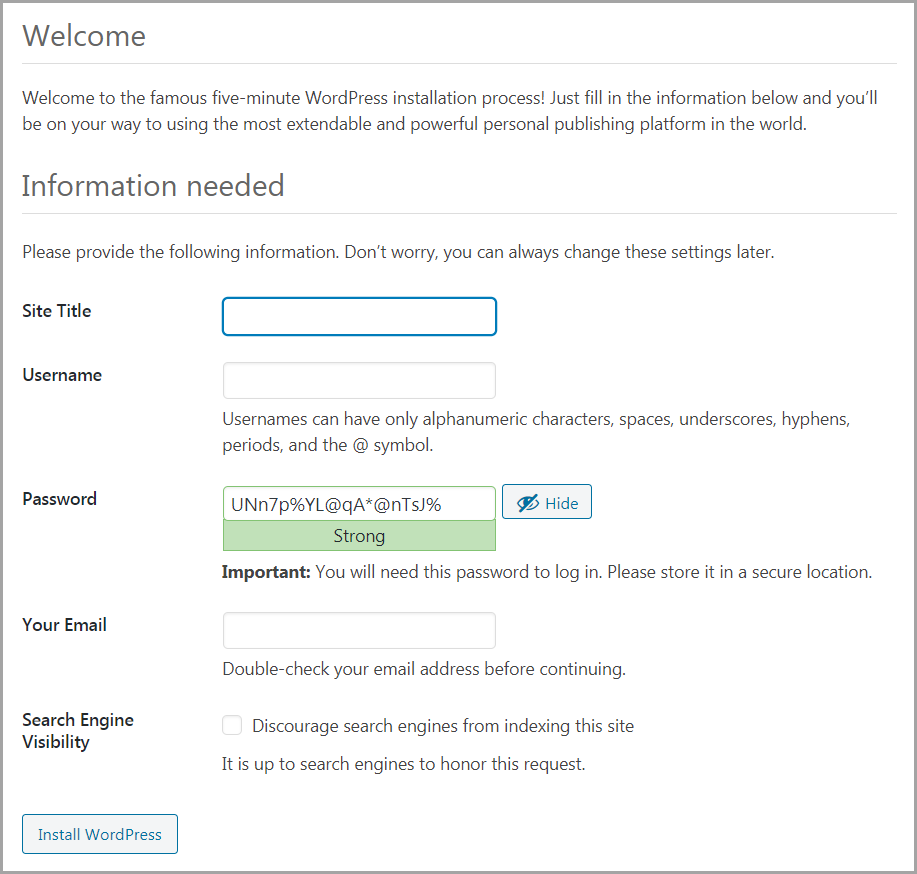
Task: Click 'Double-check your email address before continuing.' text
Action: point(424,669)
